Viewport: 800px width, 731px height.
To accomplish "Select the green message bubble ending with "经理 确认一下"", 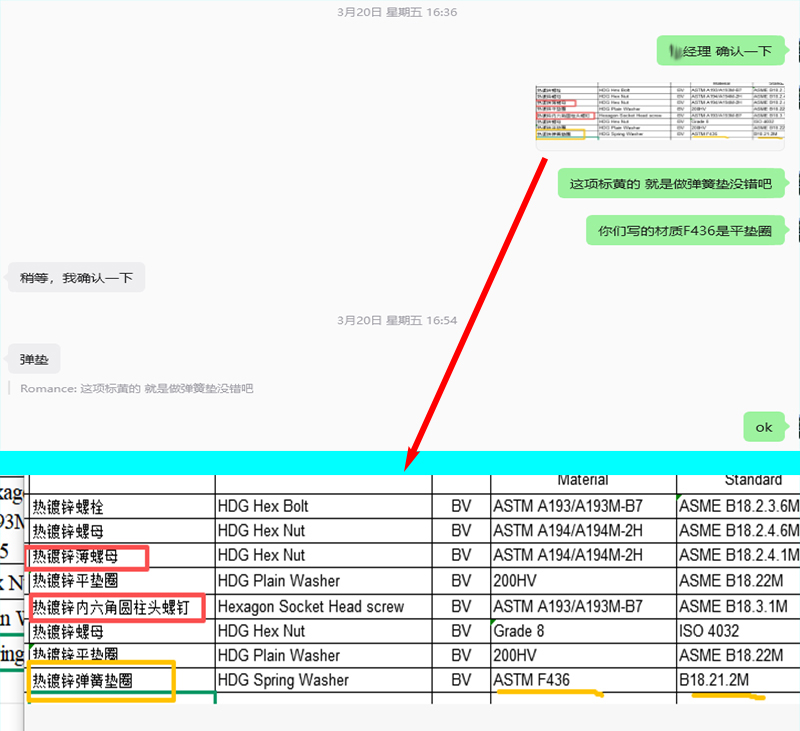I will 720,51.
